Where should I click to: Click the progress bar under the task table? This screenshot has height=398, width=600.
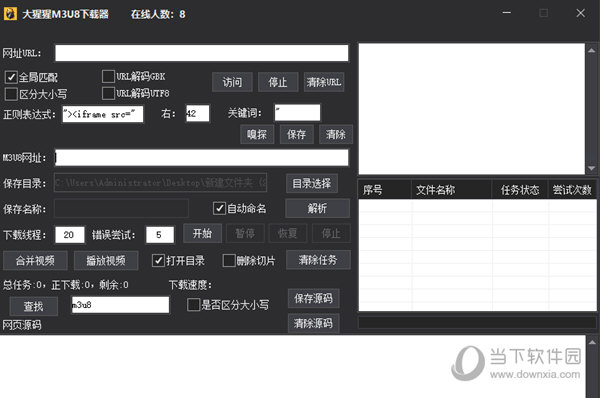(477, 323)
